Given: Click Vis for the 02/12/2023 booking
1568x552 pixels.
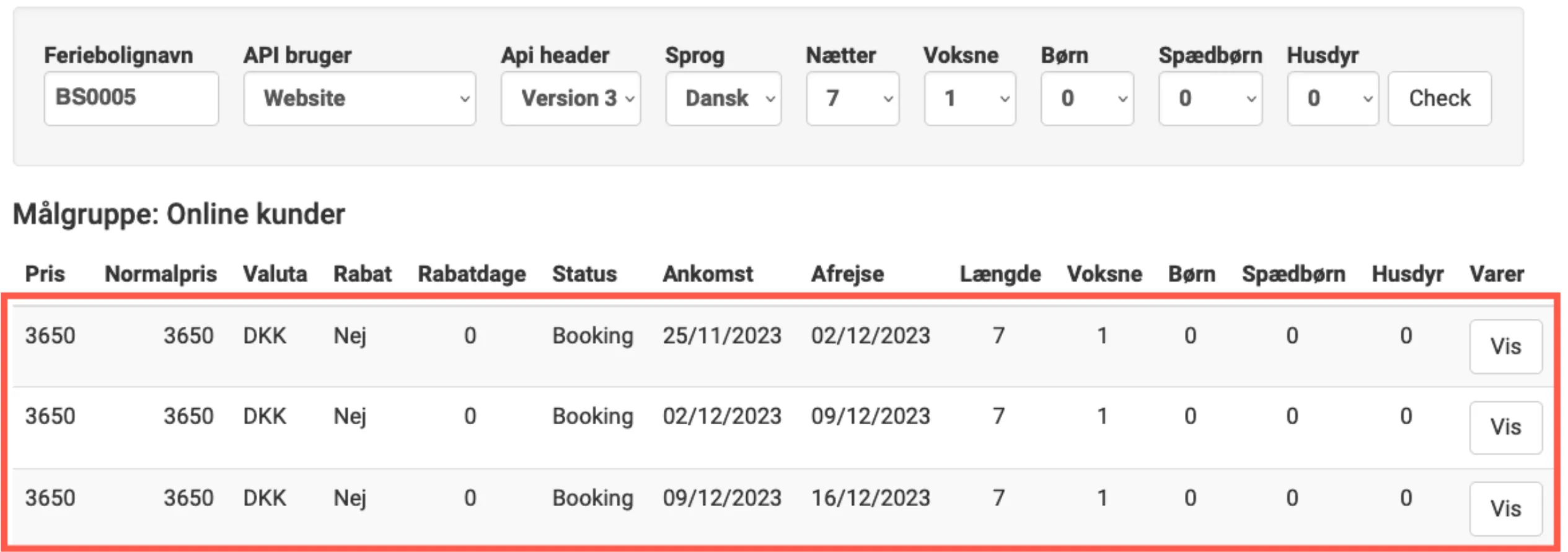Looking at the screenshot, I should tap(1506, 428).
